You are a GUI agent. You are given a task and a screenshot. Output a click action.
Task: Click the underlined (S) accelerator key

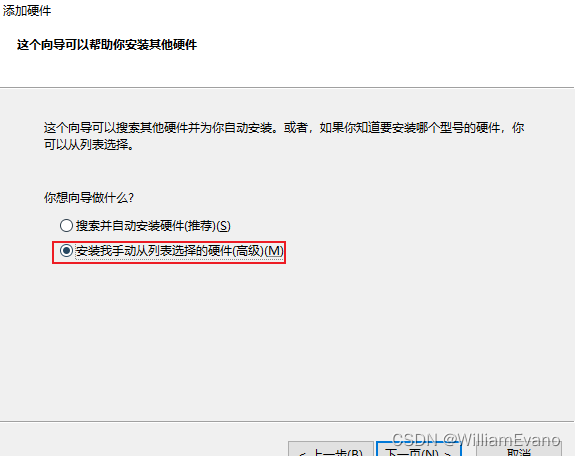[223, 226]
